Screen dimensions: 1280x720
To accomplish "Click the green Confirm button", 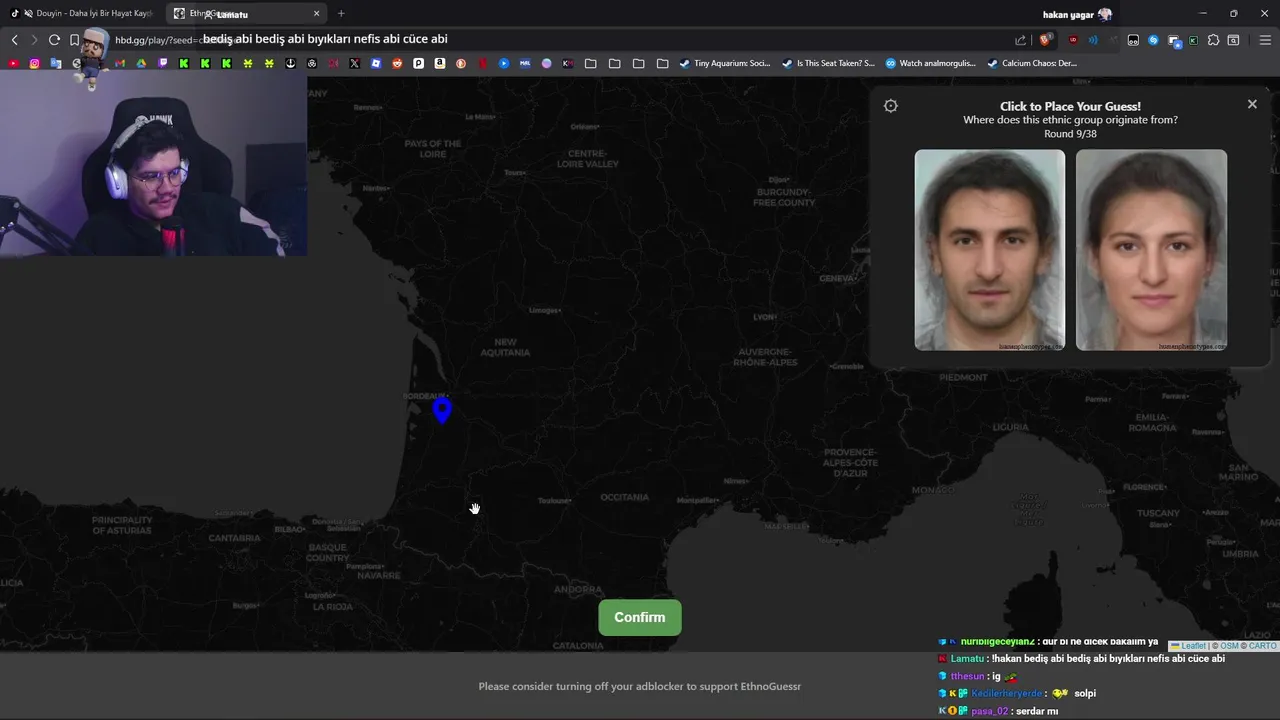I will (x=640, y=617).
